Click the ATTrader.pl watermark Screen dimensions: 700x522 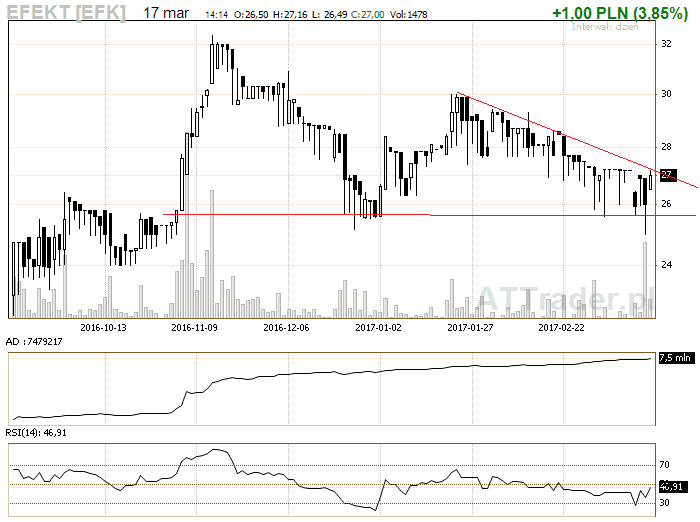coord(563,297)
